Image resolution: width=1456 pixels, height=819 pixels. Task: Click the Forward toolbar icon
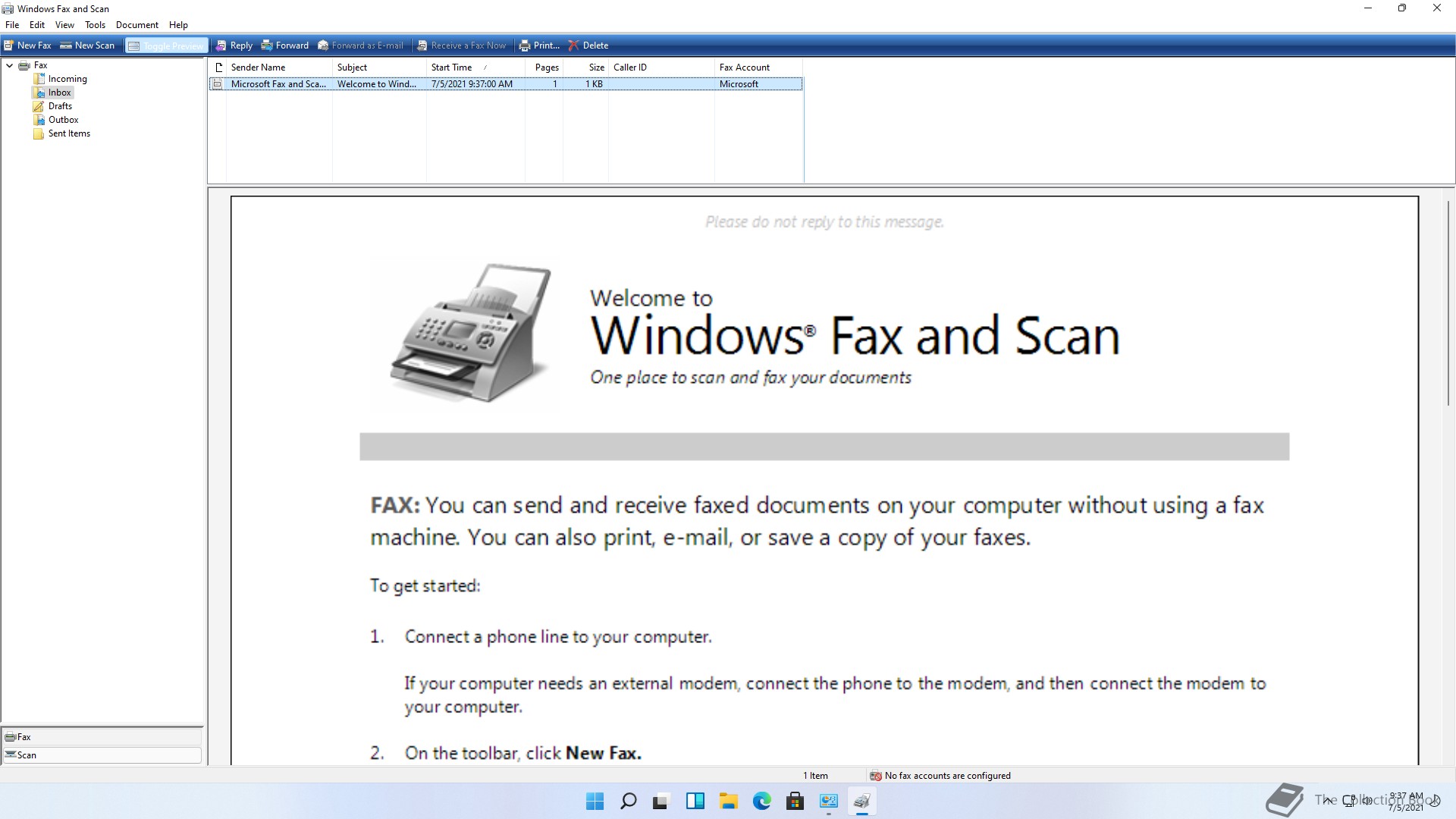point(267,45)
